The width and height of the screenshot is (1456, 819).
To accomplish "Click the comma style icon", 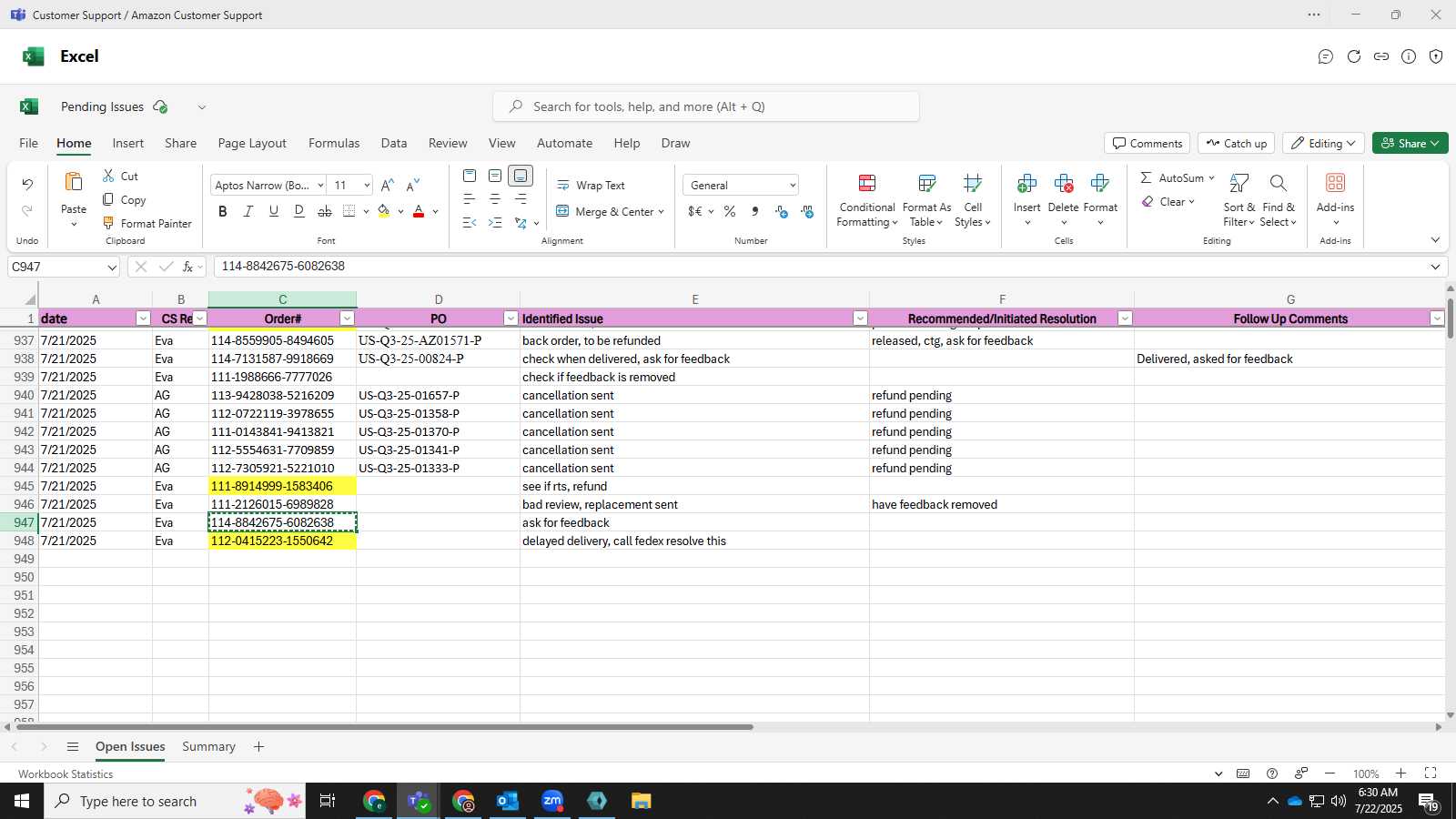I will click(755, 211).
